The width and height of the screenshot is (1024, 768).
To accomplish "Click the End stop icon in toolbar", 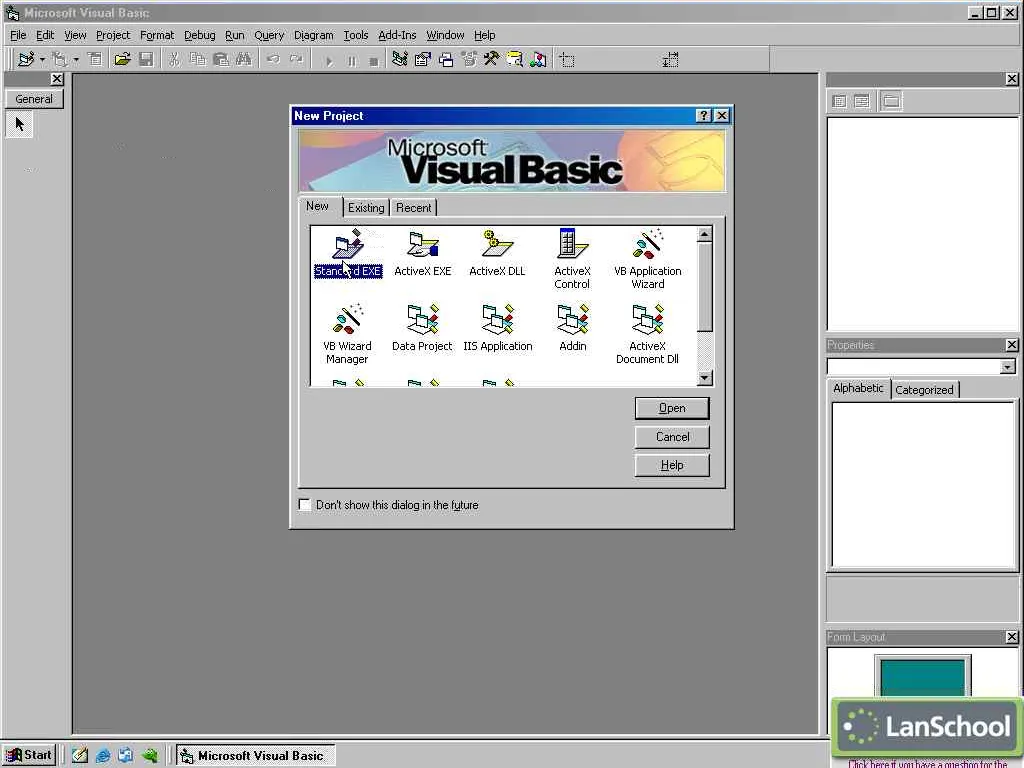I will [x=374, y=61].
